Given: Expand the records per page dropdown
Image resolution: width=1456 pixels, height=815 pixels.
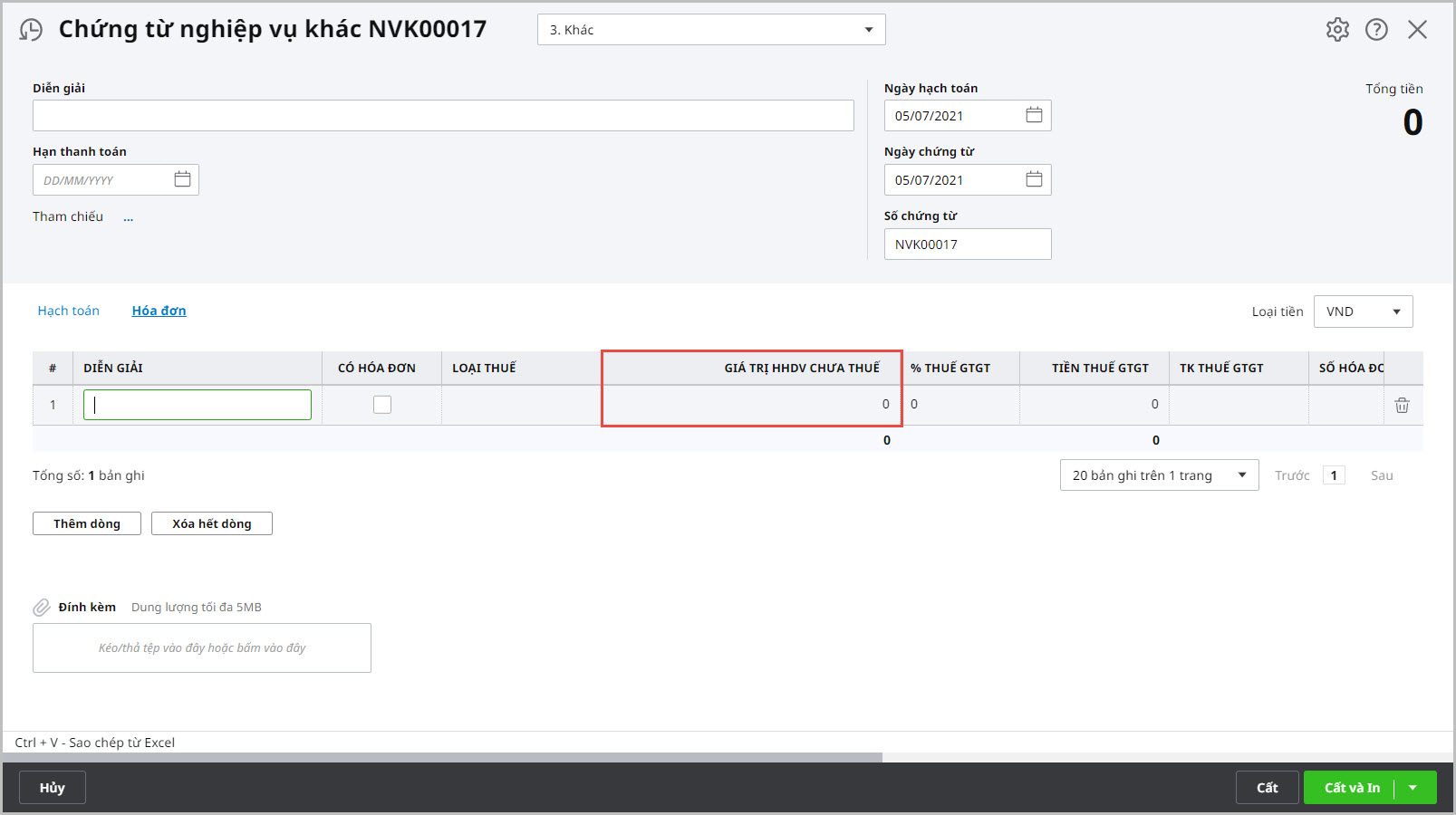Looking at the screenshot, I should (x=1241, y=475).
